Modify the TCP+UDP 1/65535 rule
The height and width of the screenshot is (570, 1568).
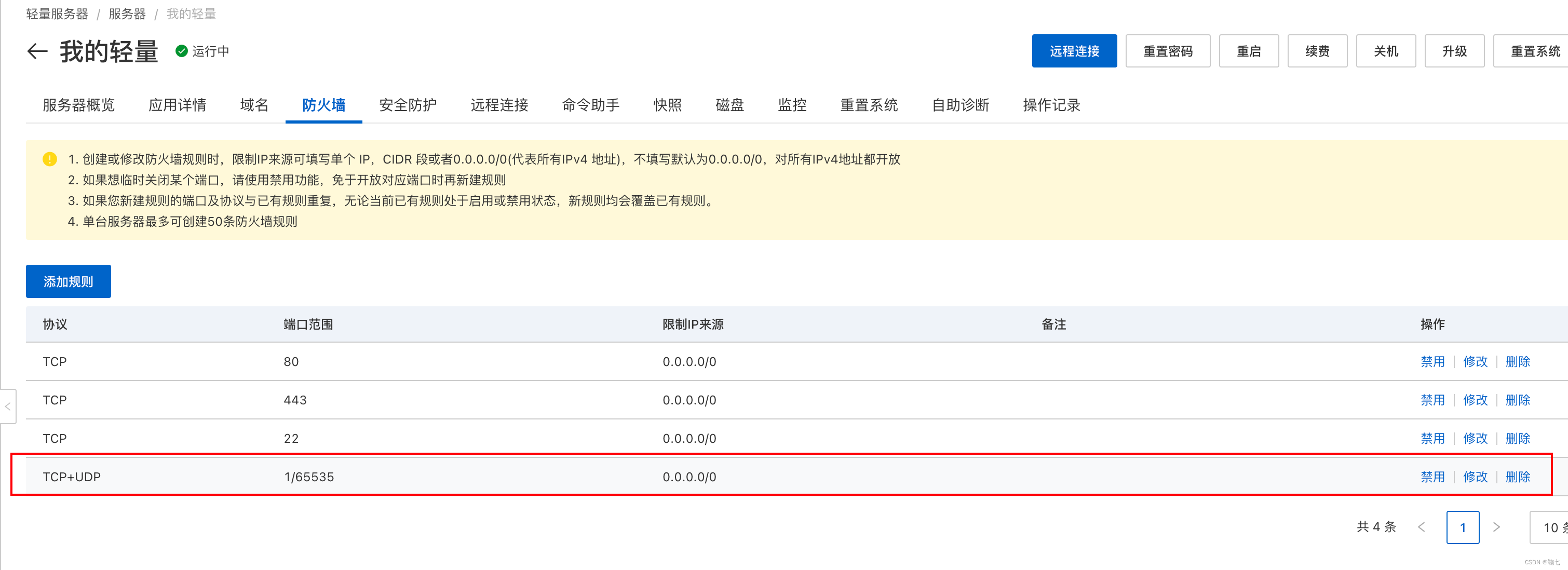(1475, 477)
